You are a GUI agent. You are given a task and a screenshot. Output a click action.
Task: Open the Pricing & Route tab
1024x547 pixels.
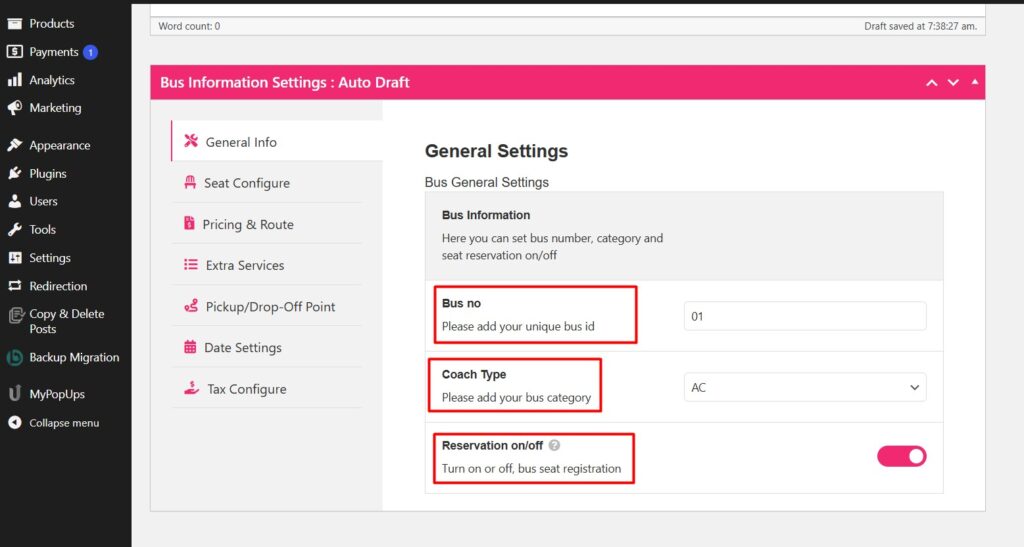coord(267,224)
